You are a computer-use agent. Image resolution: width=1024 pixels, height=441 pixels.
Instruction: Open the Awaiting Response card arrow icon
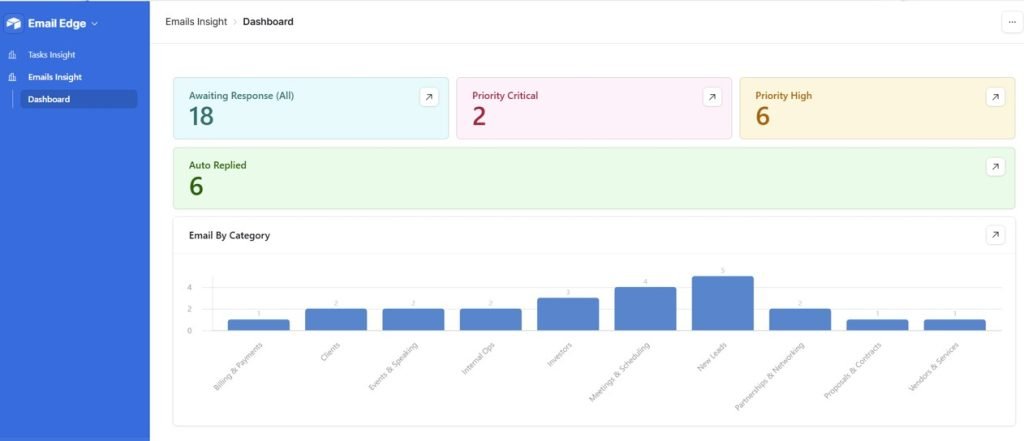(x=428, y=97)
